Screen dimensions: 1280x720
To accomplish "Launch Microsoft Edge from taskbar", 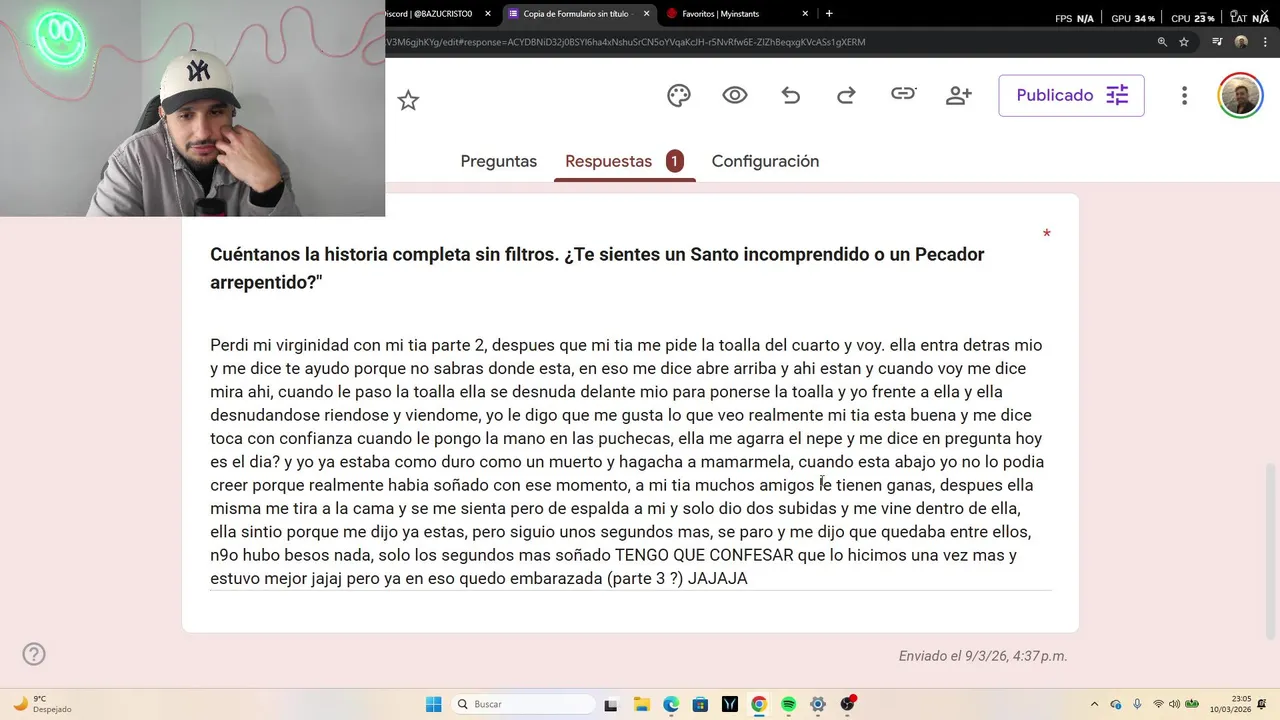I will click(x=671, y=705).
